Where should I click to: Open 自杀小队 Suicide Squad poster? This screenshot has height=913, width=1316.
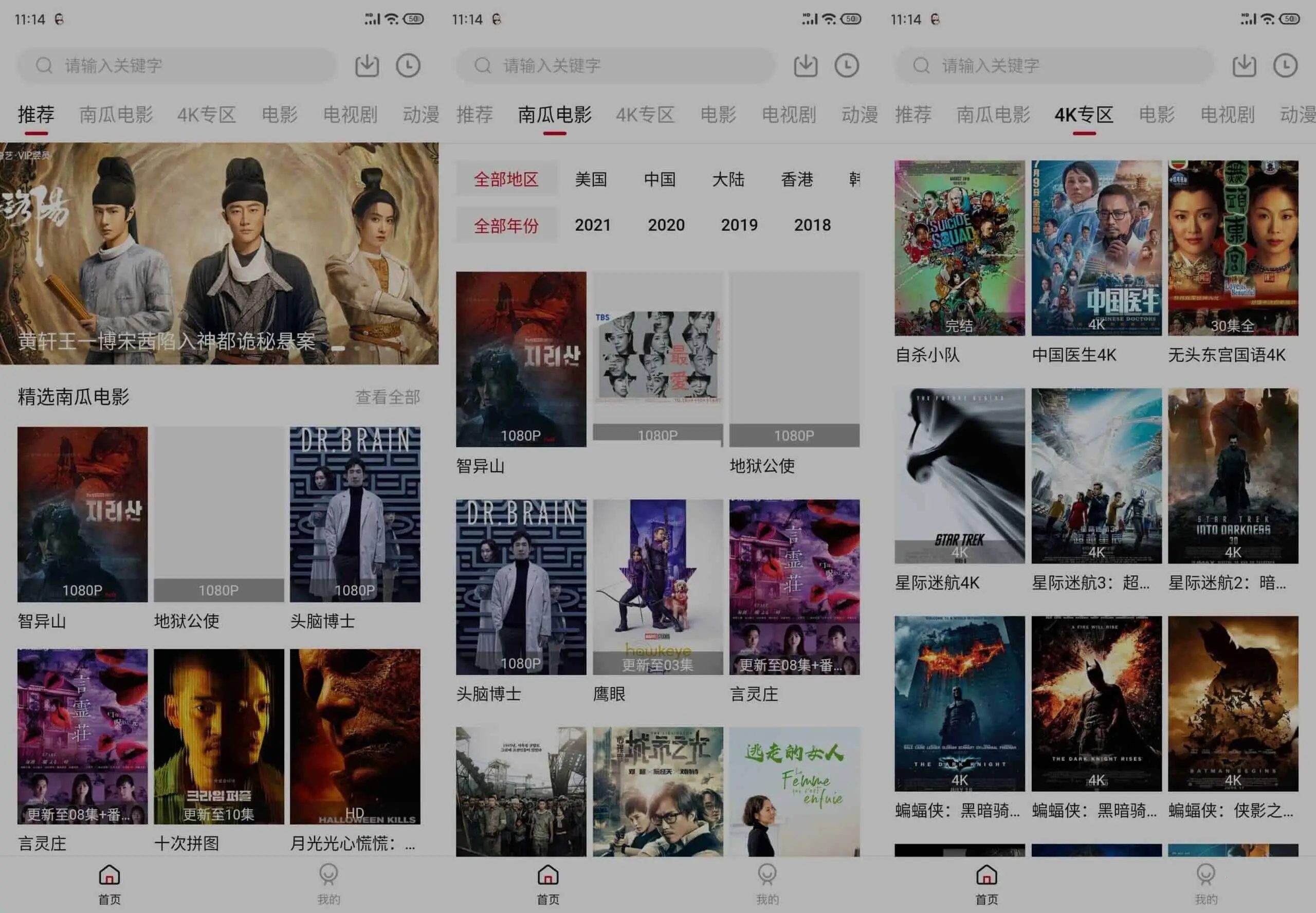tap(959, 248)
